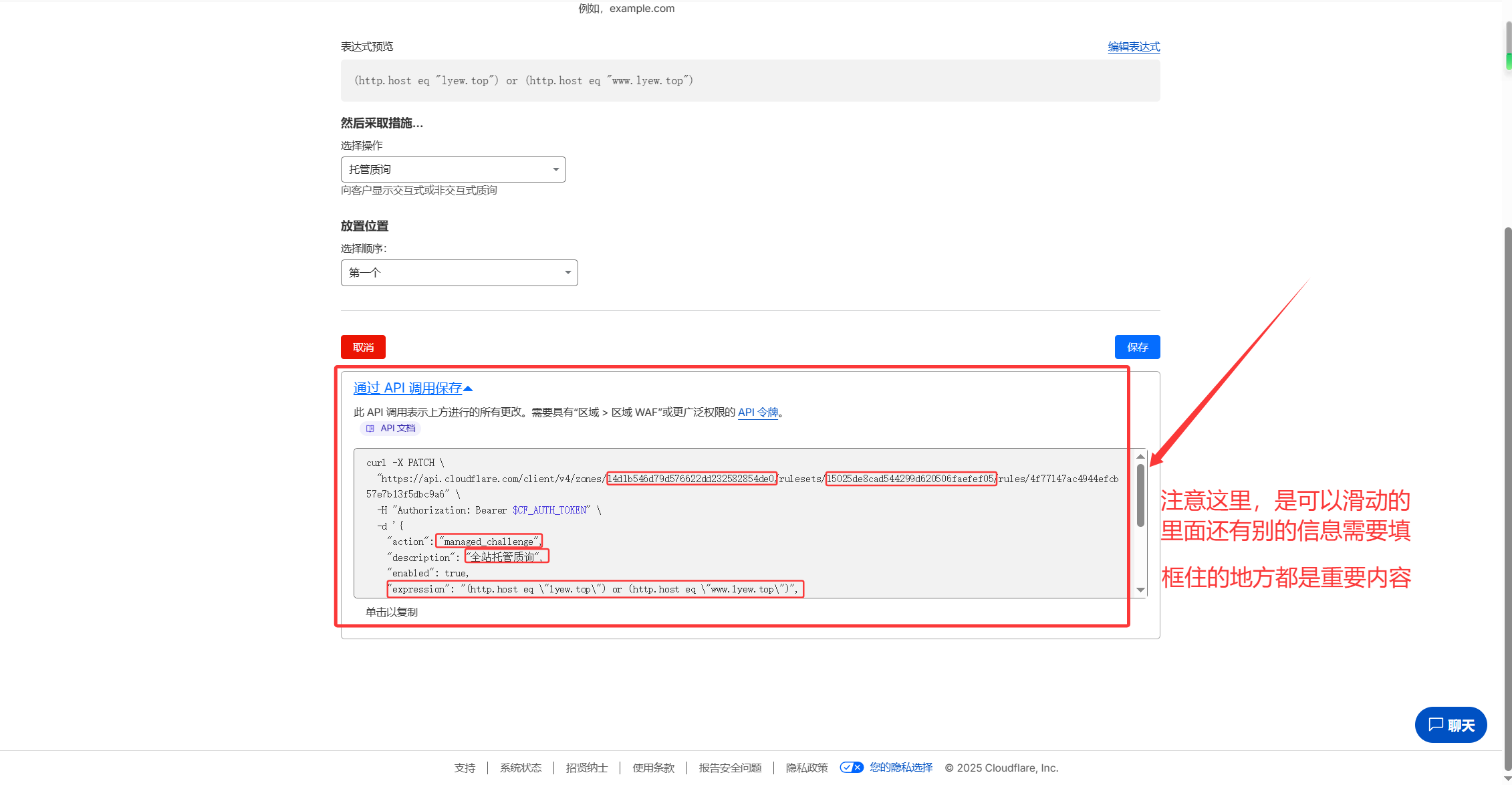Viewport: 1512px width, 785px height.
Task: Open the order dropdown showing 第一个
Action: click(x=459, y=273)
